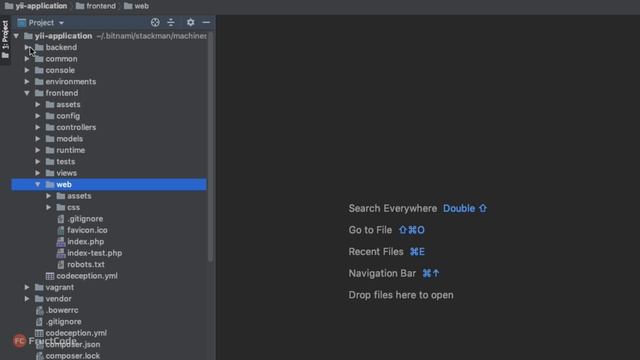Expand the vagrant folder arrow

[27, 287]
